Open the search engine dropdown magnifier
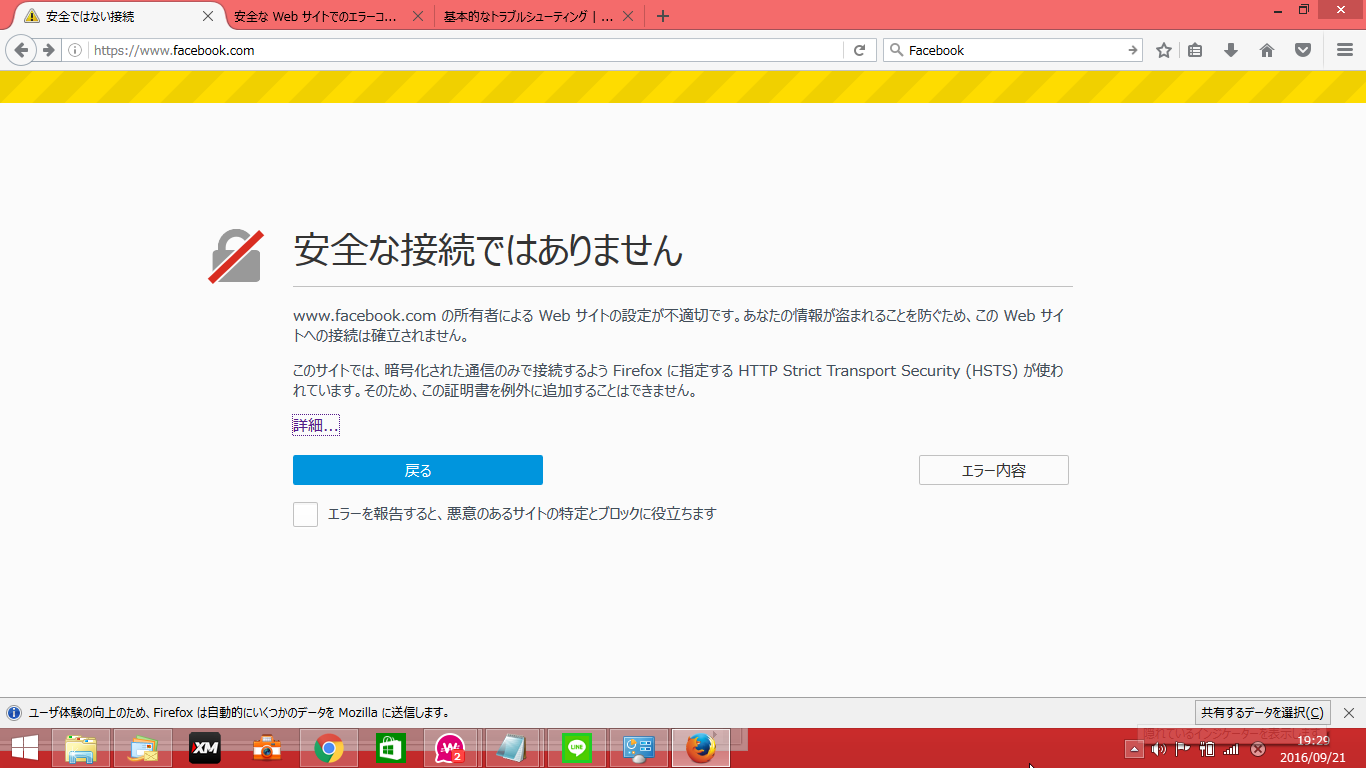The height and width of the screenshot is (768, 1366). coord(896,50)
